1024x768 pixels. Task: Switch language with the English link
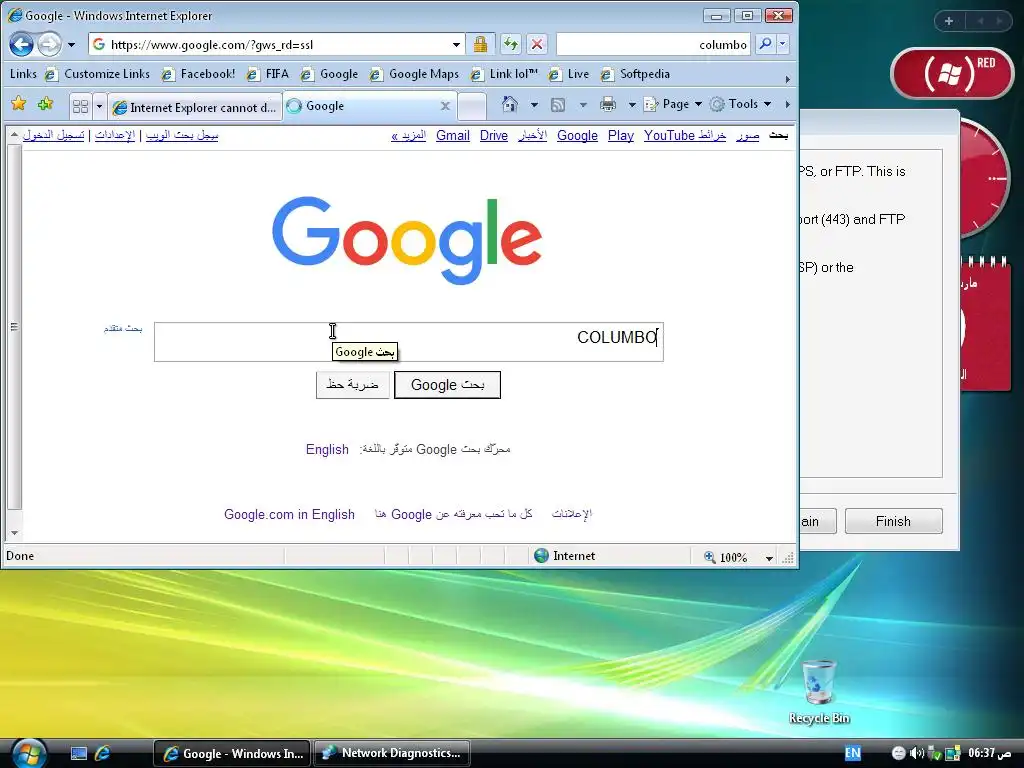[327, 449]
